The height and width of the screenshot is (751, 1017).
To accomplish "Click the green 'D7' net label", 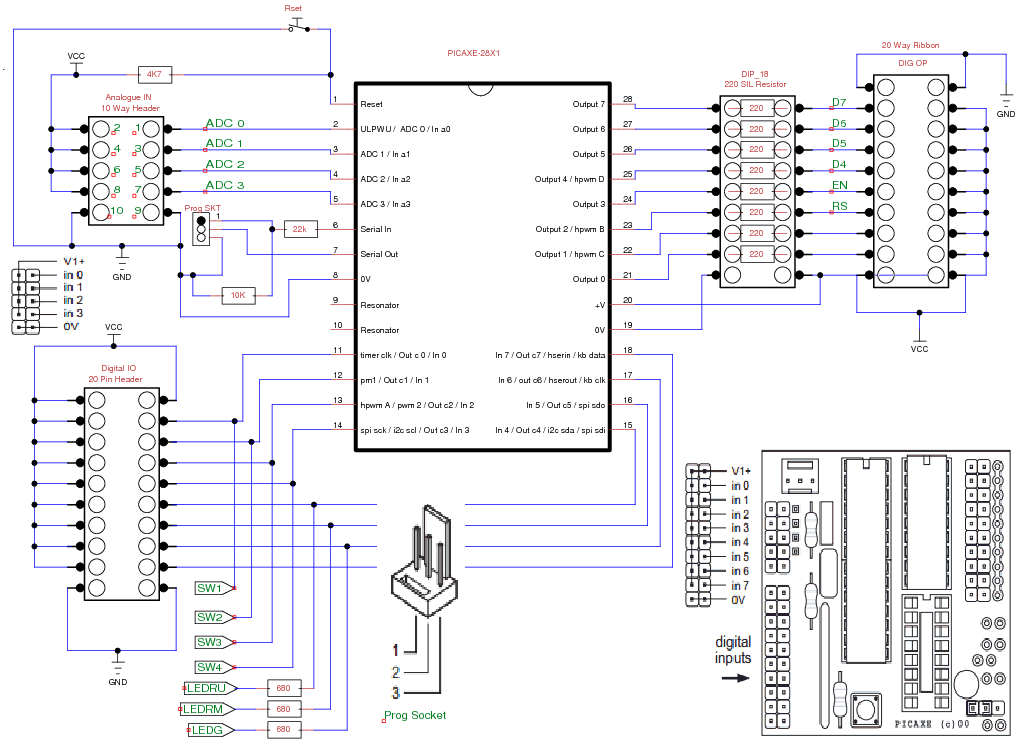I will pyautogui.click(x=839, y=102).
